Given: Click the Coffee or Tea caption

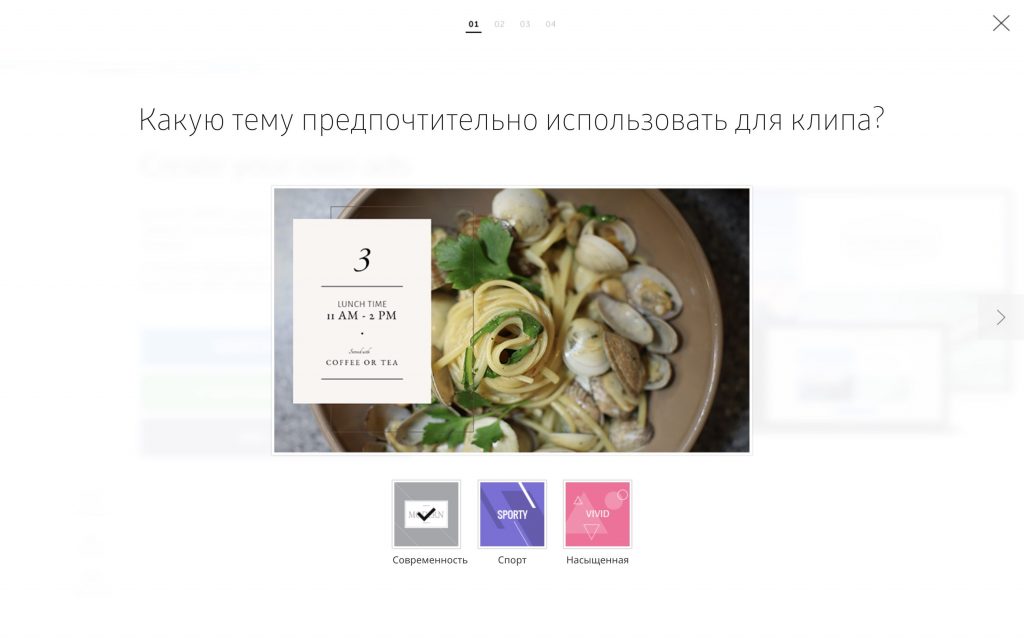Looking at the screenshot, I should 362,363.
